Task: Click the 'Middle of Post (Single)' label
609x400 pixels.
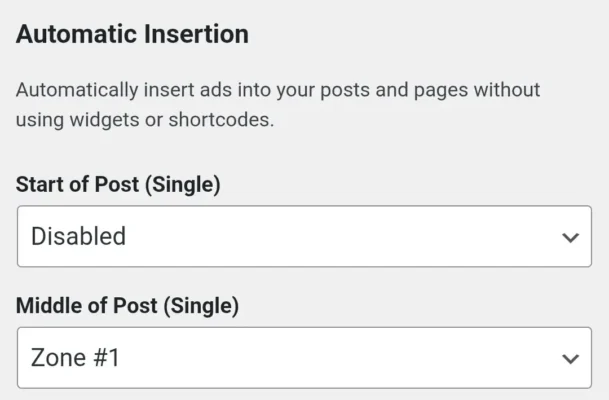Action: [x=127, y=305]
